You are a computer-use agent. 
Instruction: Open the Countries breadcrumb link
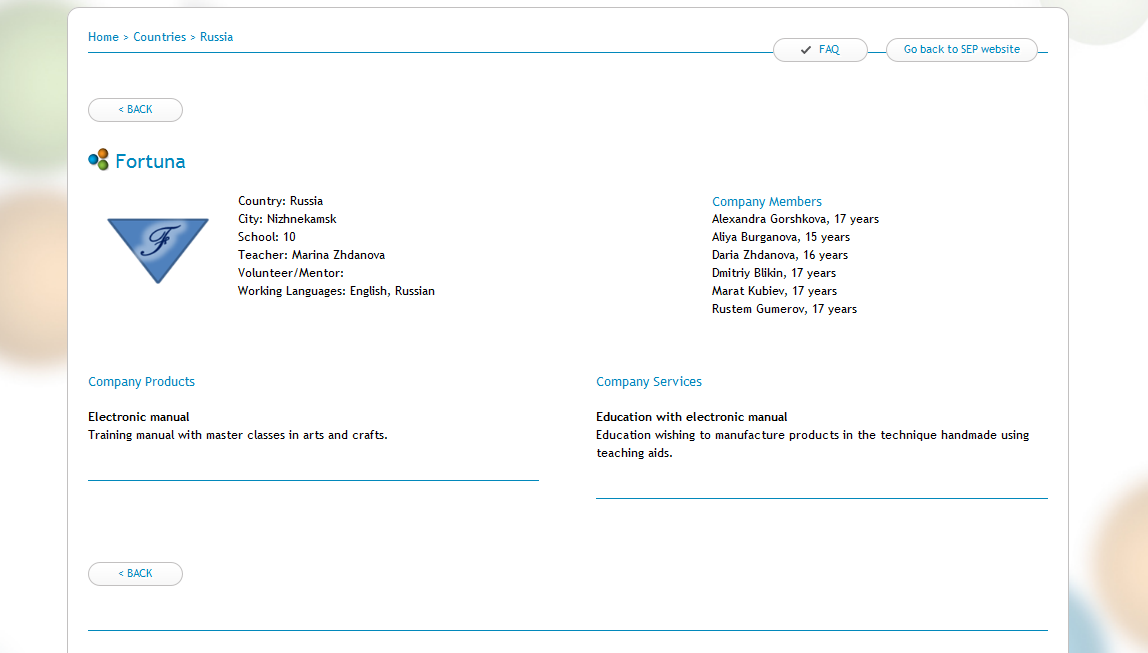coord(160,37)
